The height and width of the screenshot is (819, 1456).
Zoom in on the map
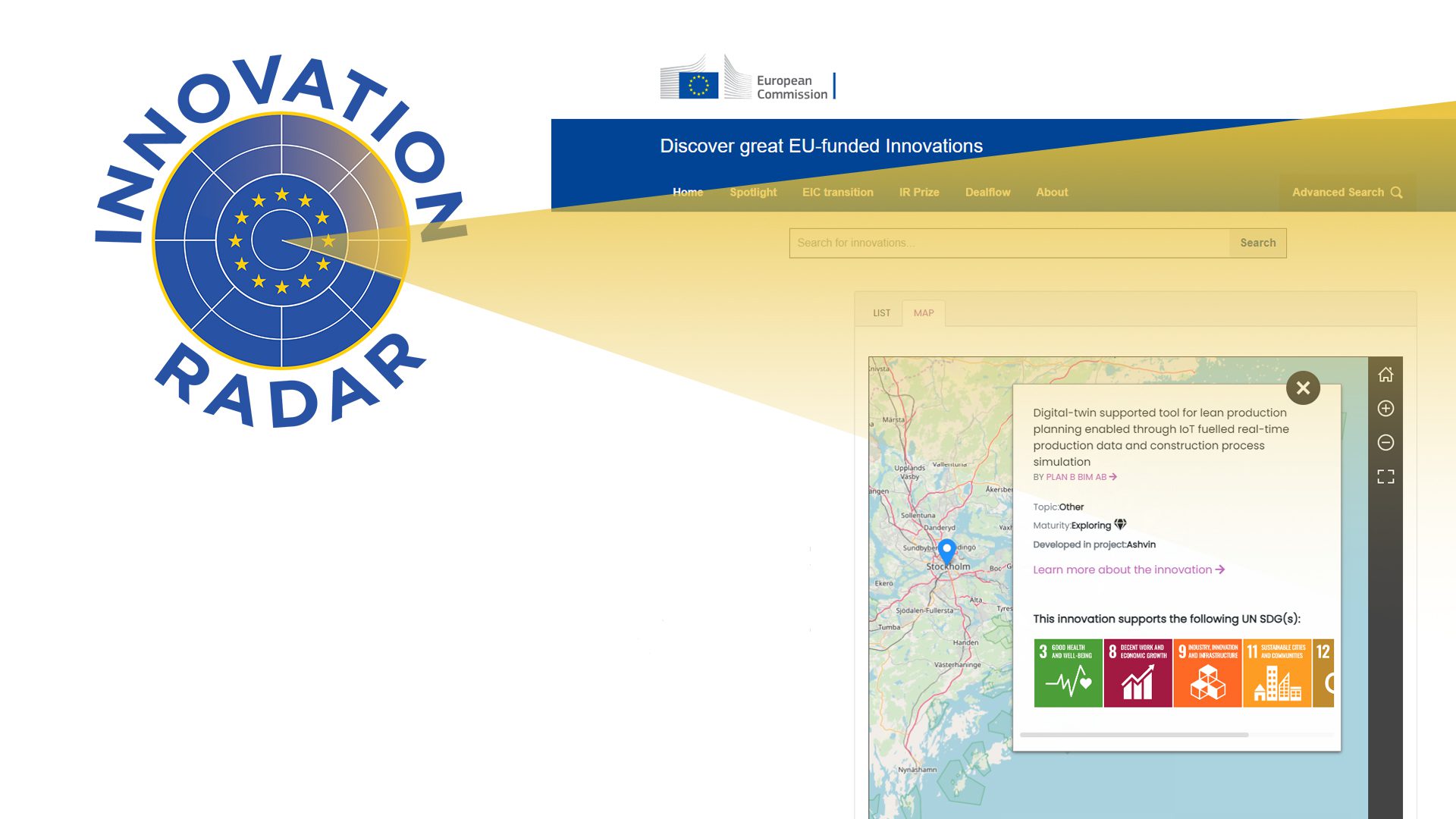click(1385, 409)
